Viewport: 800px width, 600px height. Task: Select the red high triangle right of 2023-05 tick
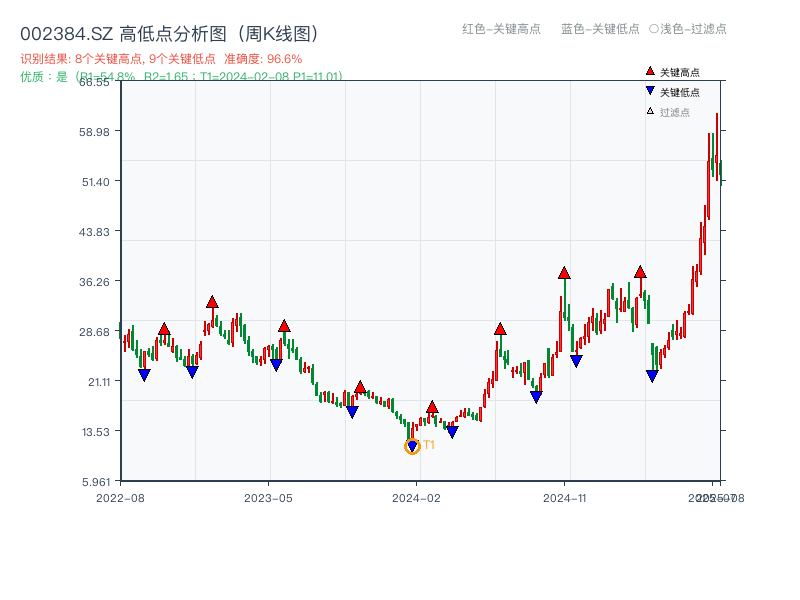284,326
